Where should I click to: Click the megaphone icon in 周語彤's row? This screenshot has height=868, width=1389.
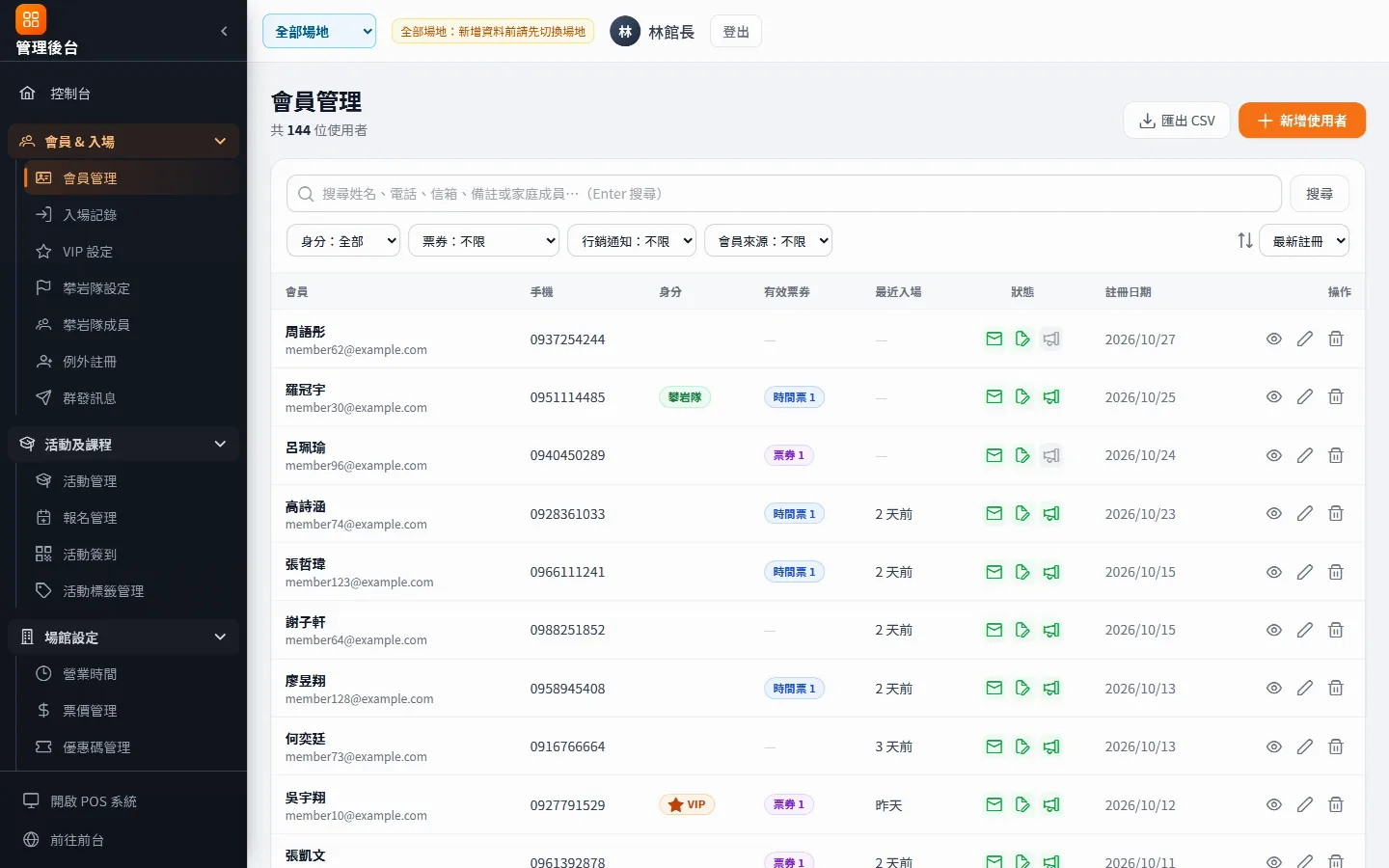pyautogui.click(x=1051, y=339)
